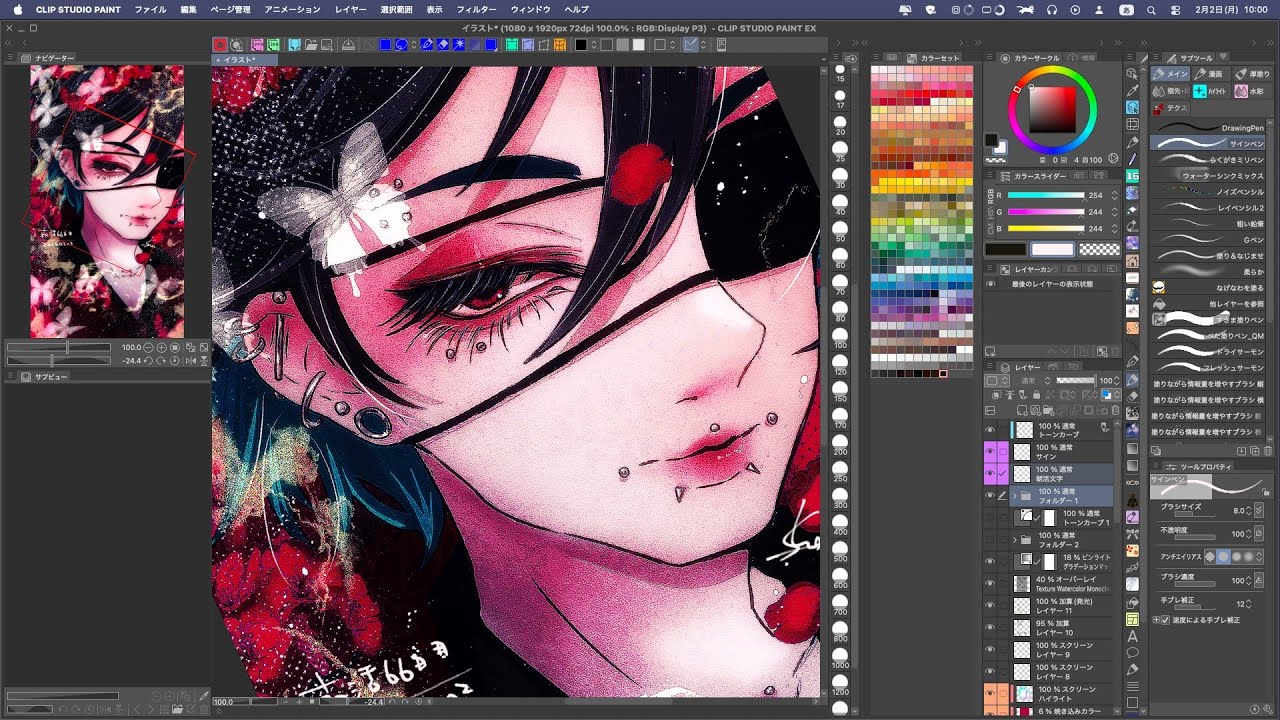Click the delete layer trash icon
The height and width of the screenshot is (720, 1280).
pos(1115,410)
